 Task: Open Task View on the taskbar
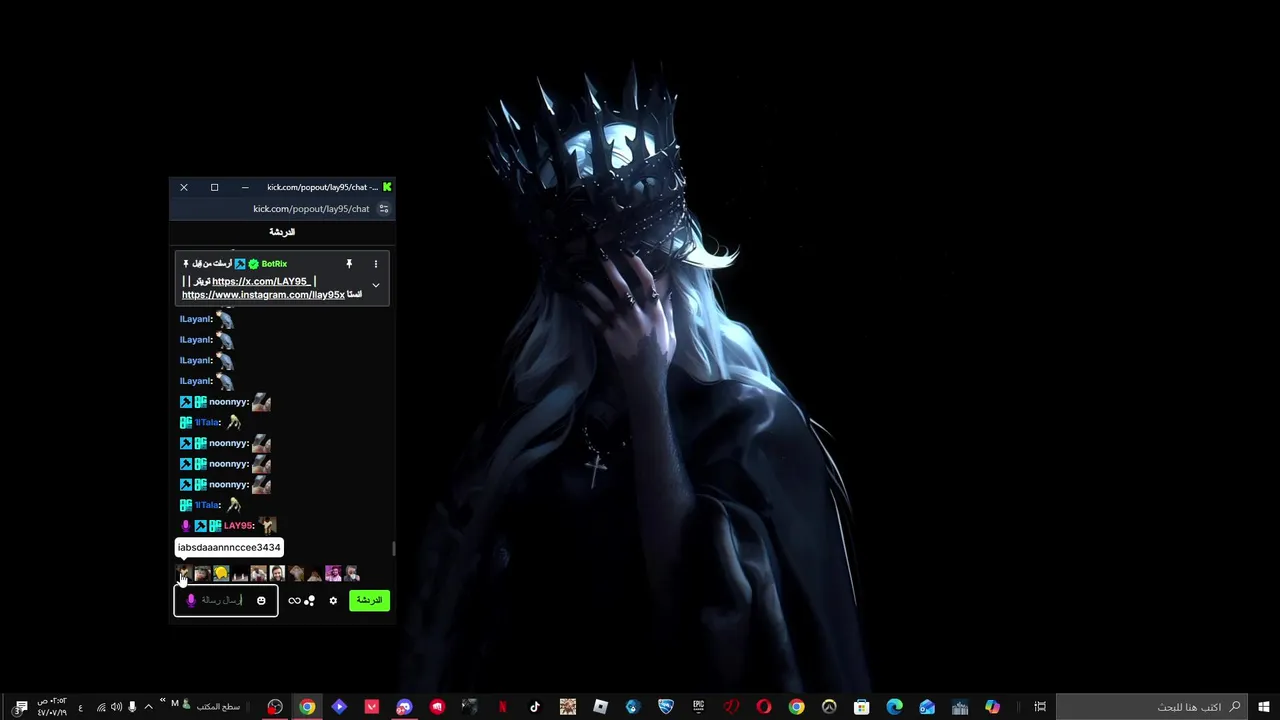[1040, 707]
